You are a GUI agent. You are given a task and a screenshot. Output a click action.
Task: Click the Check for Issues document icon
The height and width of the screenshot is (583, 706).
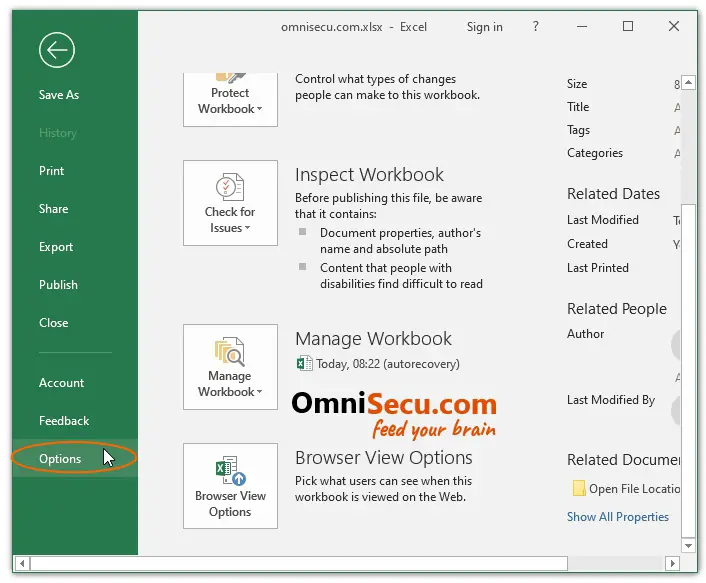coord(230,187)
